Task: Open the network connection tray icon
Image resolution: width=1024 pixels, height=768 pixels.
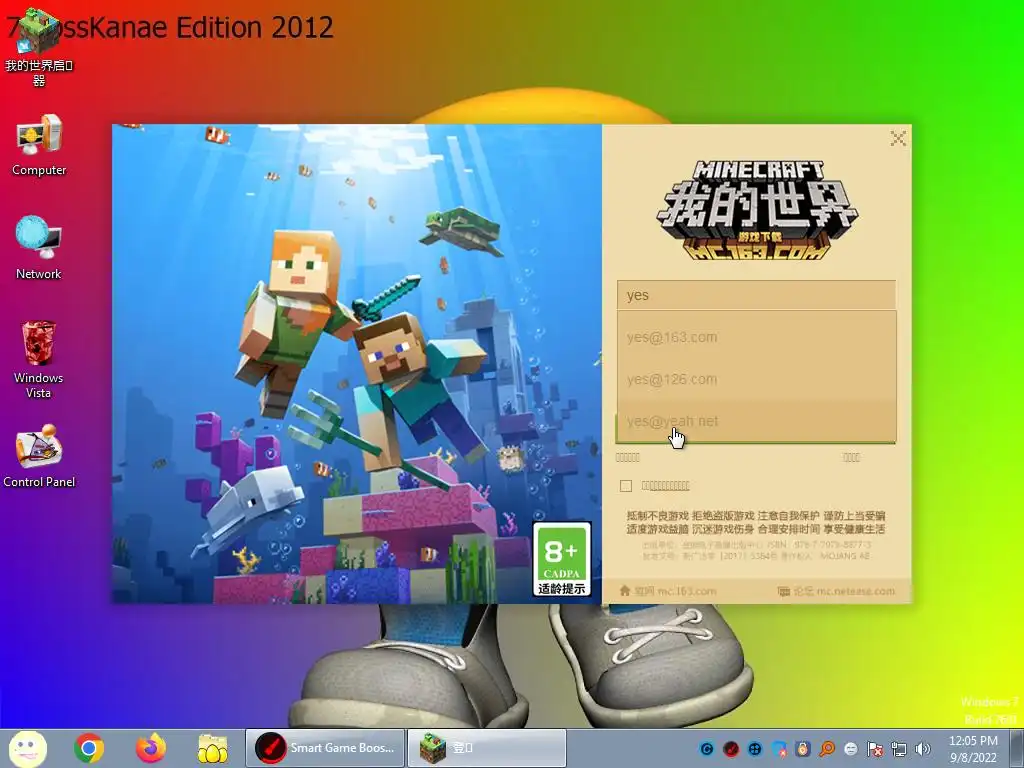Action: point(899,749)
